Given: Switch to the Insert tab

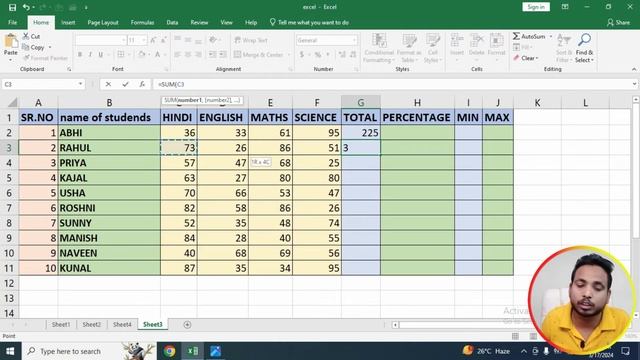Looking at the screenshot, I should point(68,22).
